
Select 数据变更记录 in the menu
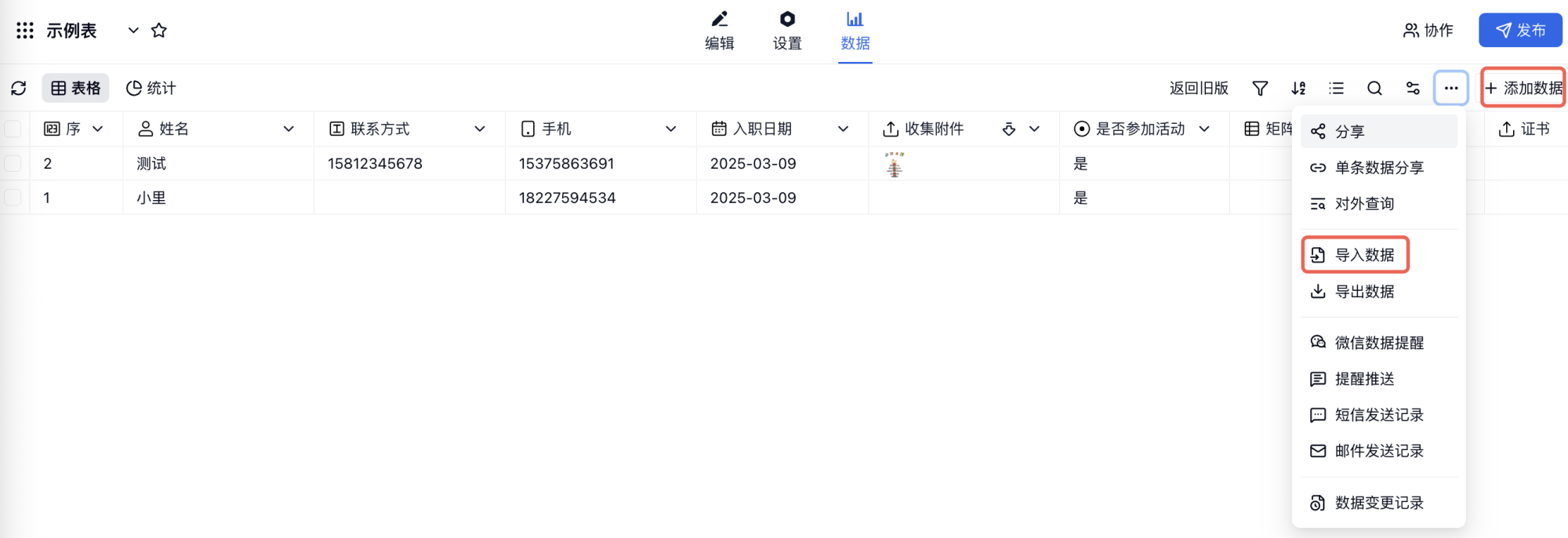click(x=1379, y=503)
